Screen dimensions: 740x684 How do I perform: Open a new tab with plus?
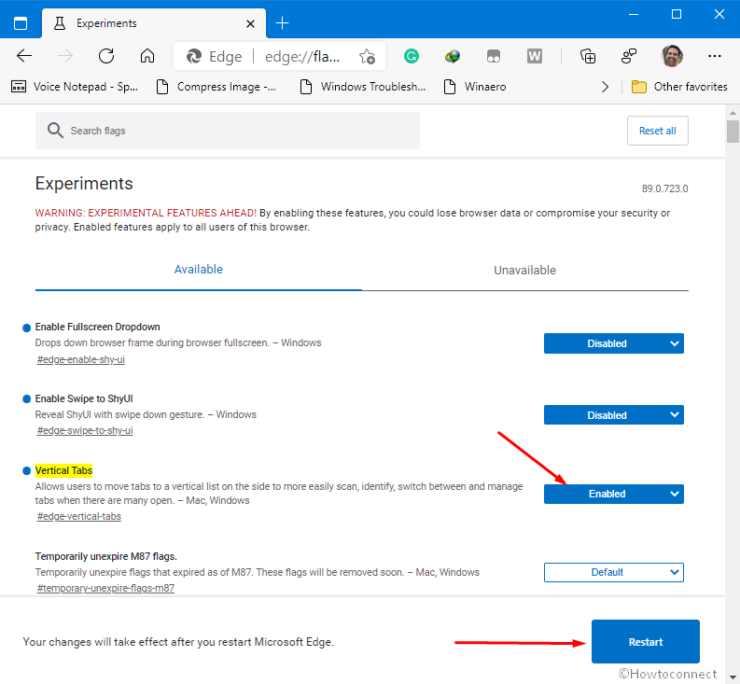click(282, 23)
